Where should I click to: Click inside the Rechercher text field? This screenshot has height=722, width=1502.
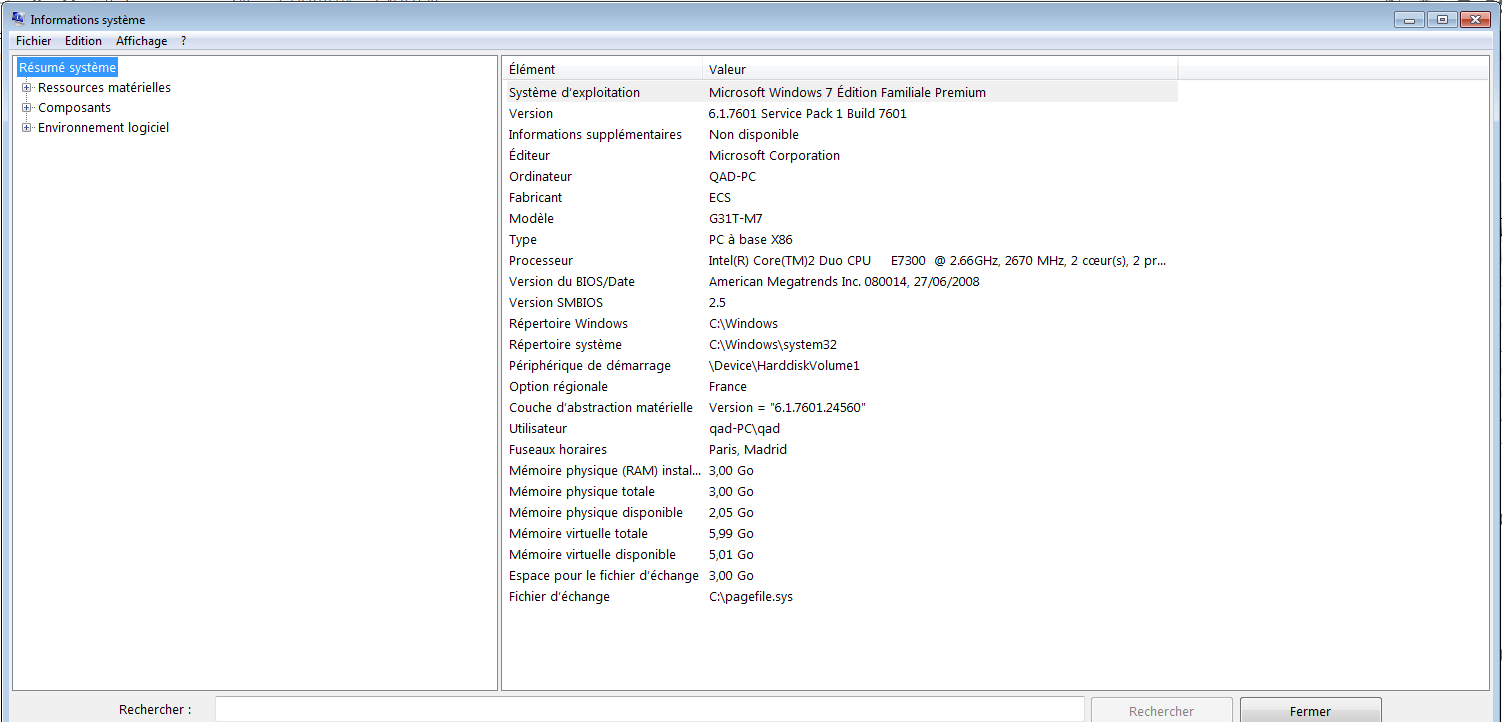[649, 710]
